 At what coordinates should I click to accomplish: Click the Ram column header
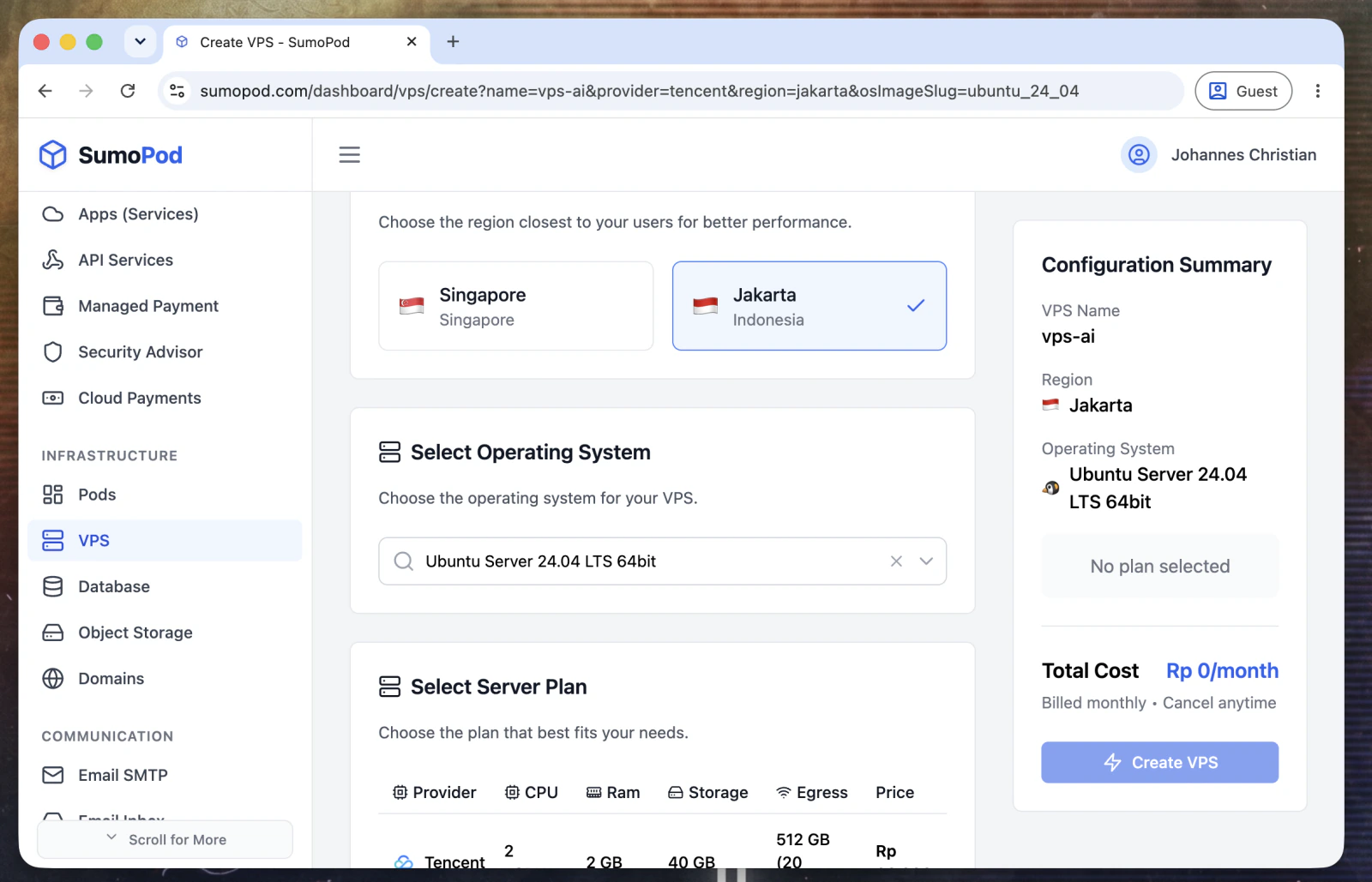click(x=613, y=793)
